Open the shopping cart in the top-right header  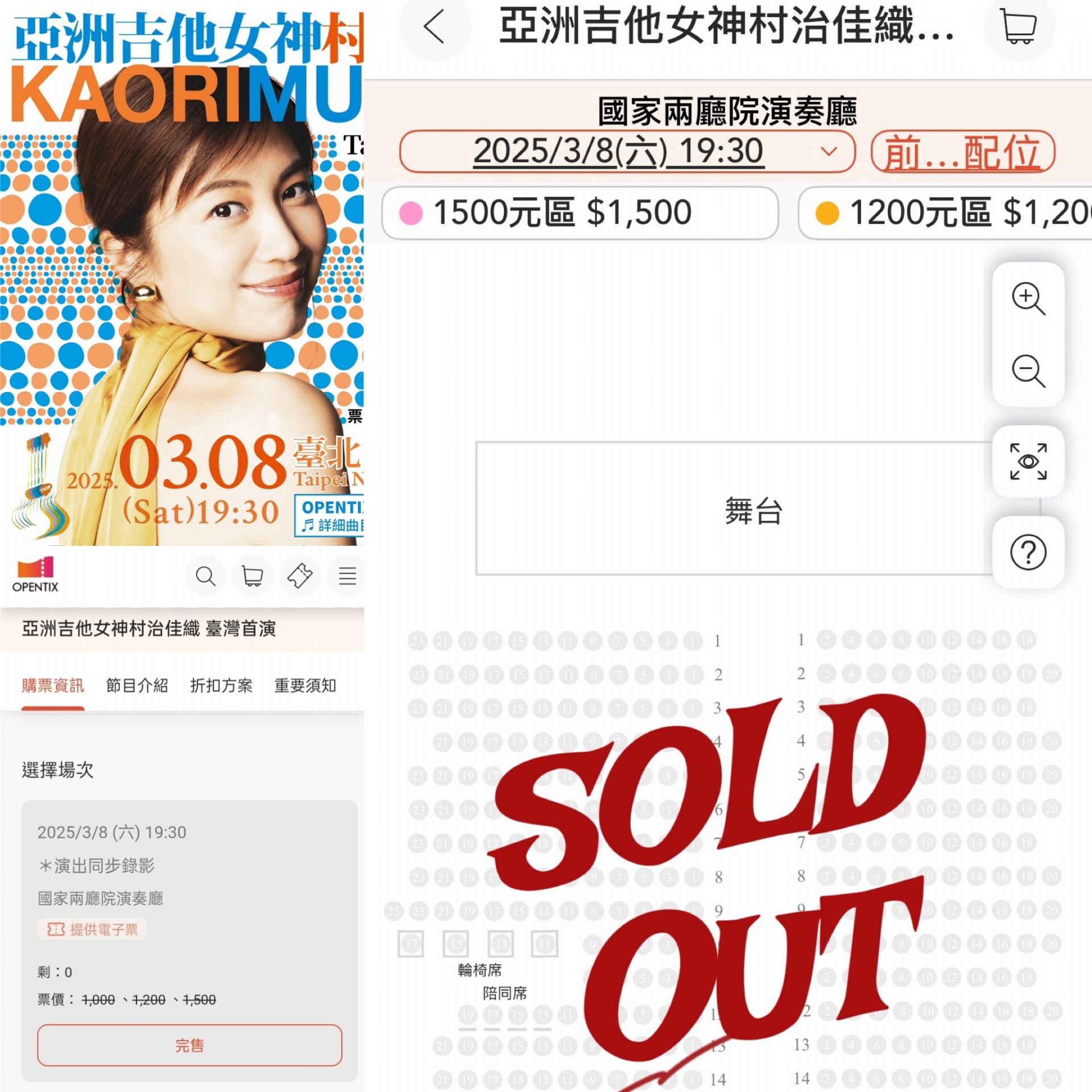(1019, 27)
